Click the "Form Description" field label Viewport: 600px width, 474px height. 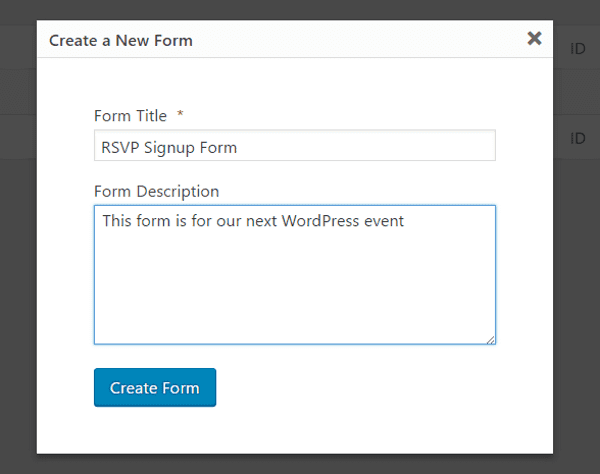click(x=156, y=191)
